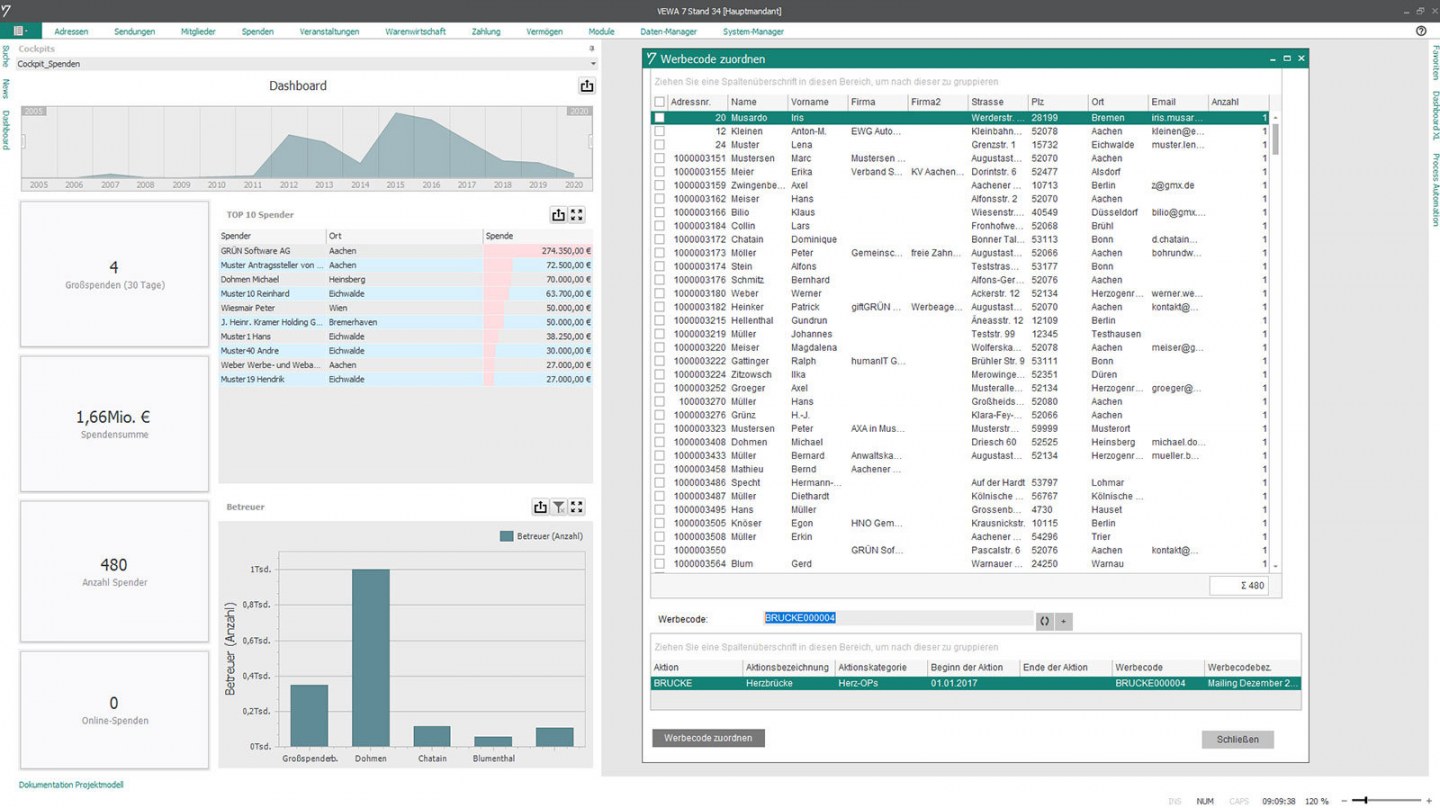Switch to the News side tab
Viewport: 1440px width, 808px height.
[x=6, y=88]
